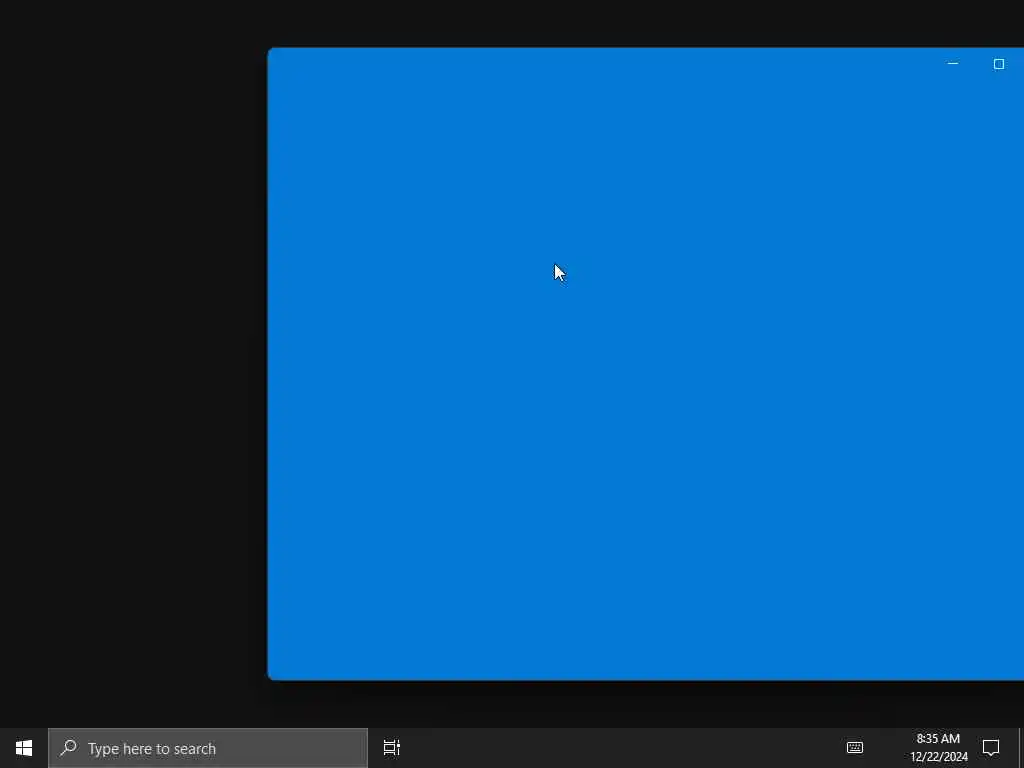Open Task View from the taskbar
The height and width of the screenshot is (768, 1024).
(392, 748)
